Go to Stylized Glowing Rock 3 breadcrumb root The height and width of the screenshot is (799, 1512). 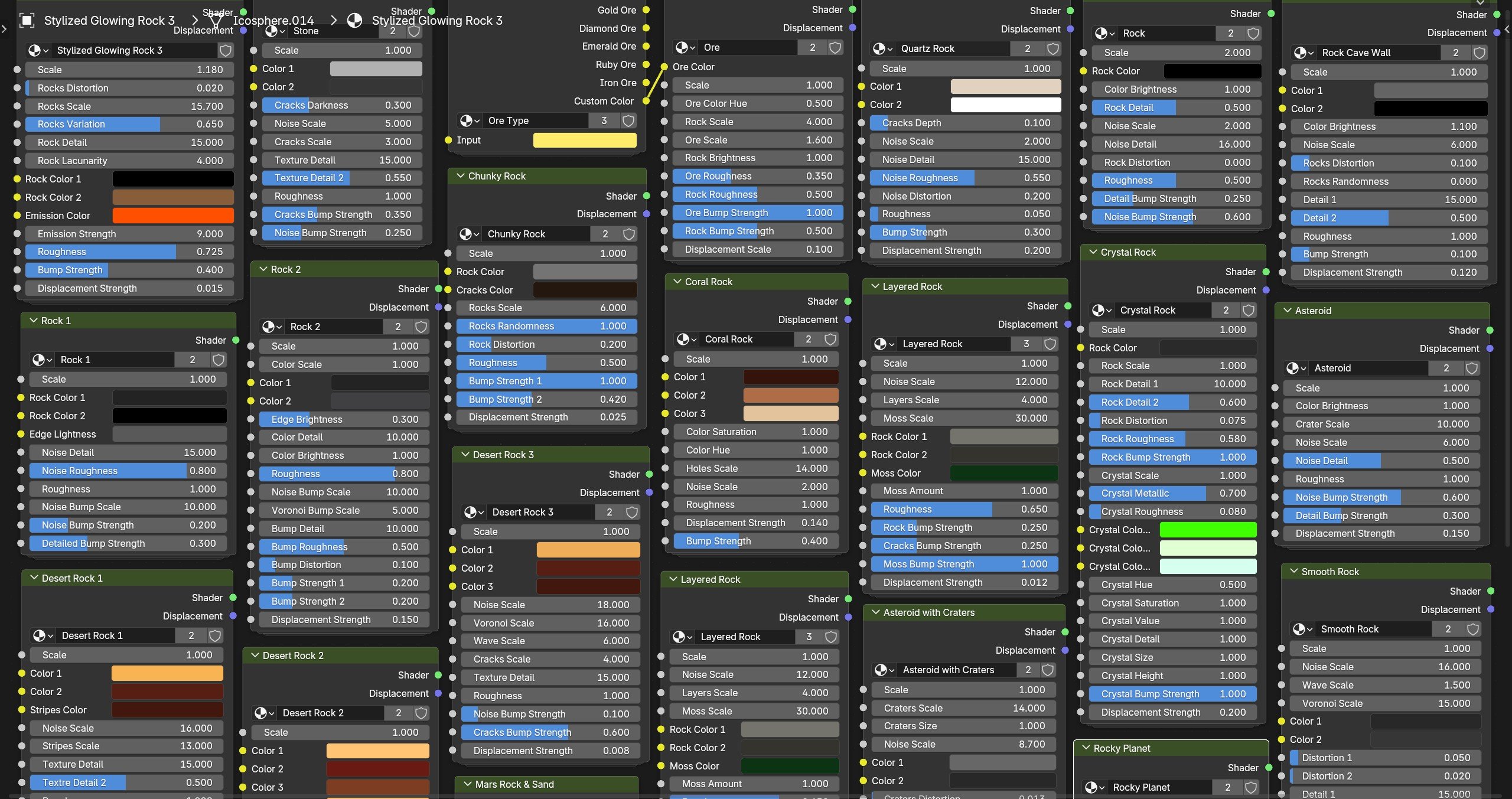point(109,21)
